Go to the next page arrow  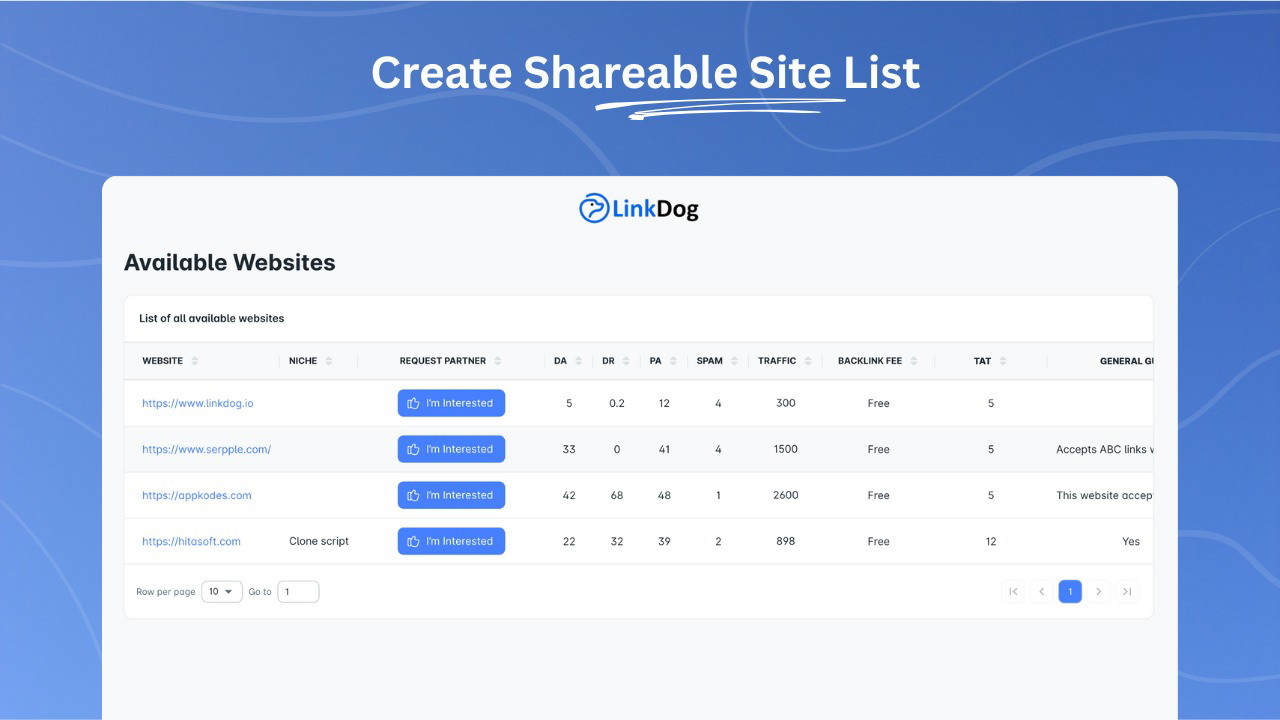click(x=1098, y=592)
